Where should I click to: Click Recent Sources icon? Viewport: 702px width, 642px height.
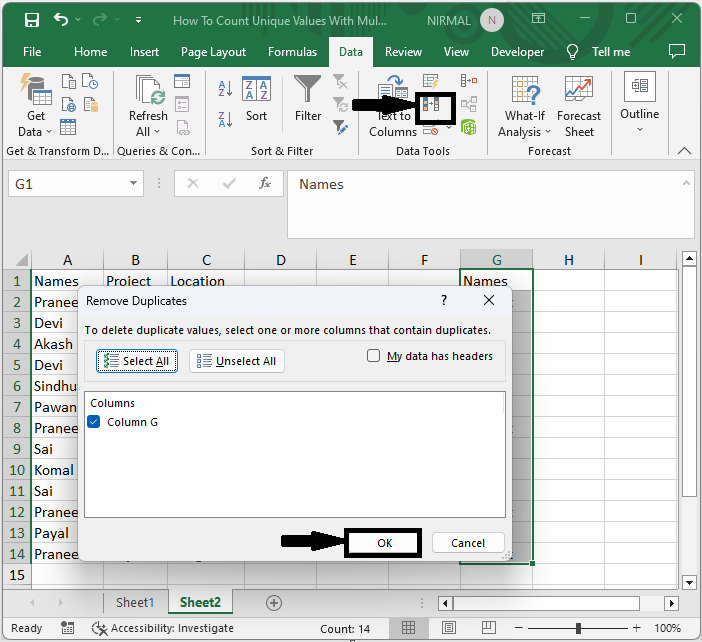(90, 81)
